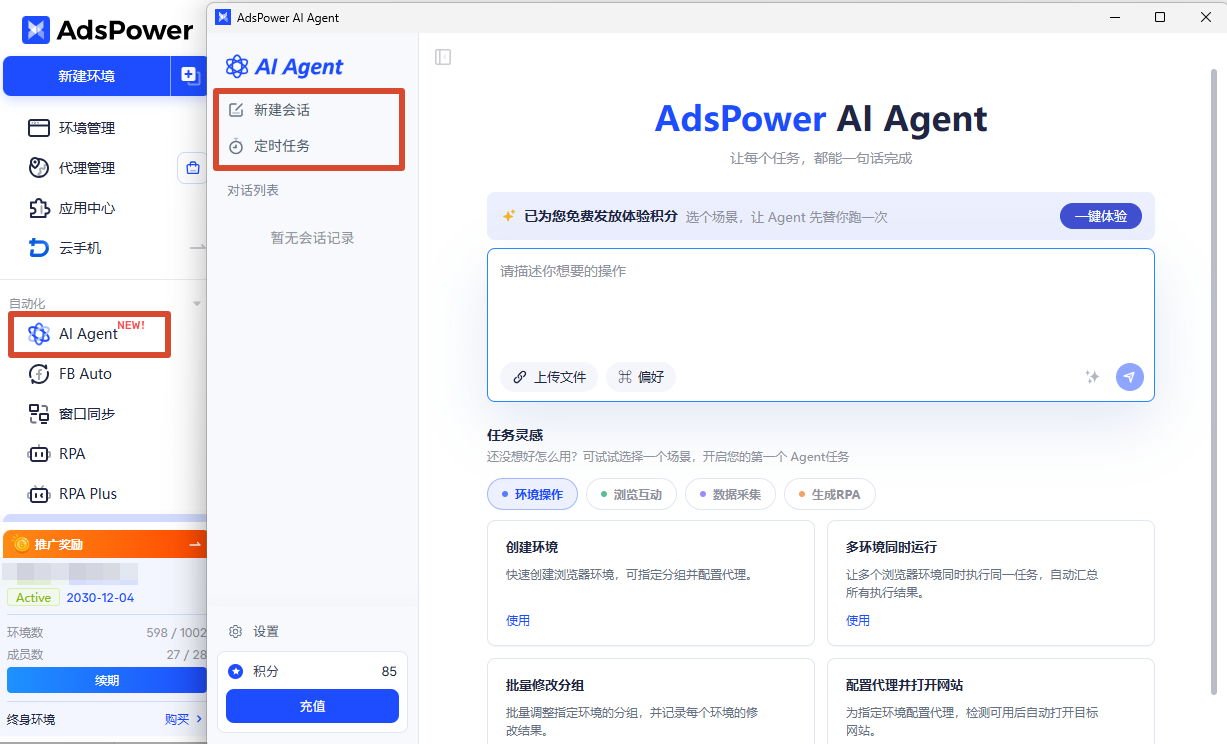Click the 一键体验 button

point(1100,216)
